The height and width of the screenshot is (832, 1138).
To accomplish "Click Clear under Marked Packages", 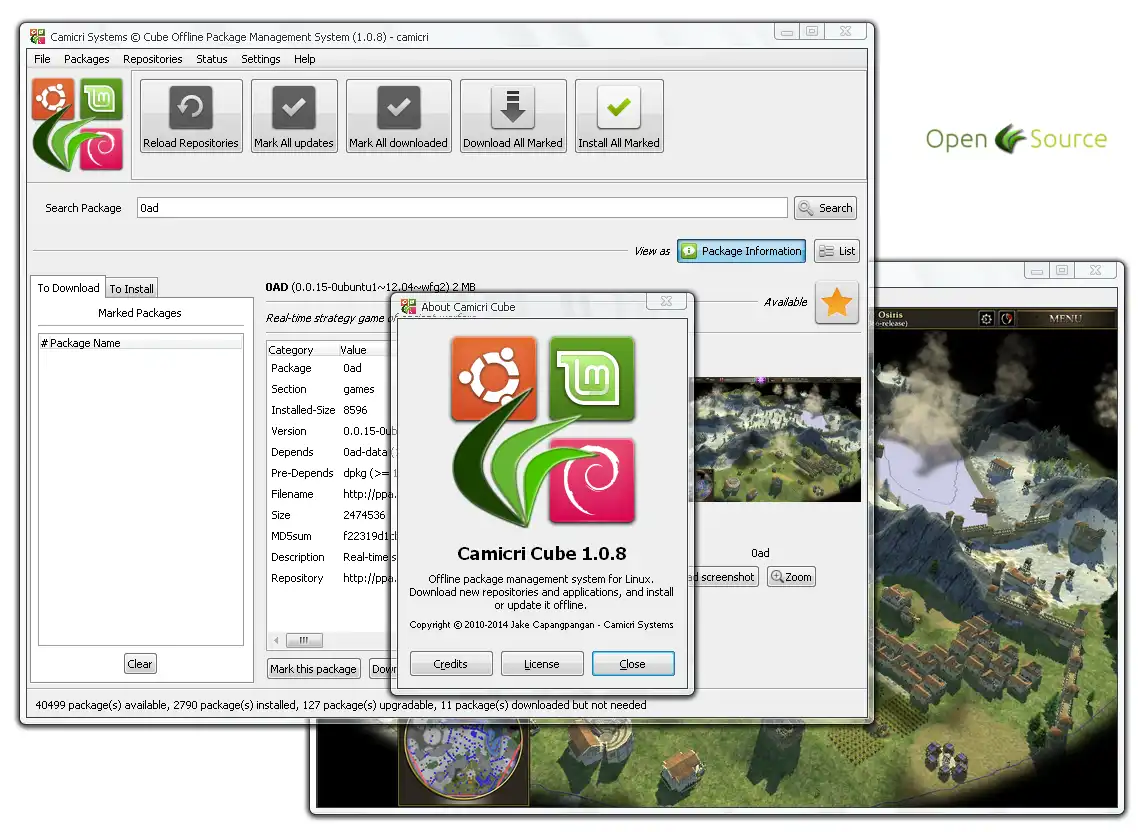I will (x=140, y=664).
